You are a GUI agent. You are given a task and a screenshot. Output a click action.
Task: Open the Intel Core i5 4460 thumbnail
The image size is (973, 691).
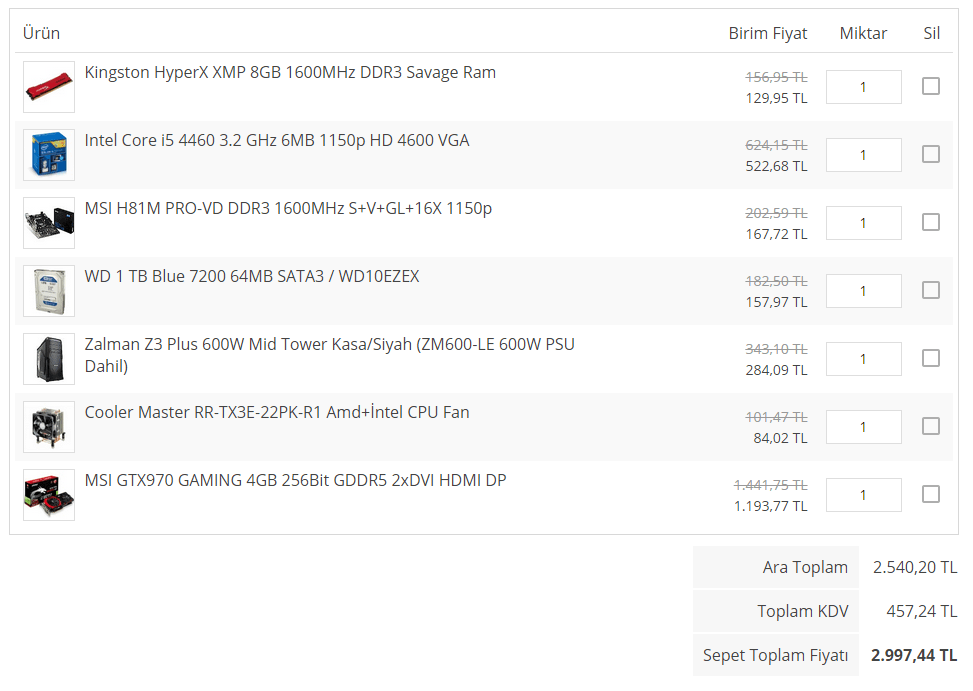tap(49, 155)
